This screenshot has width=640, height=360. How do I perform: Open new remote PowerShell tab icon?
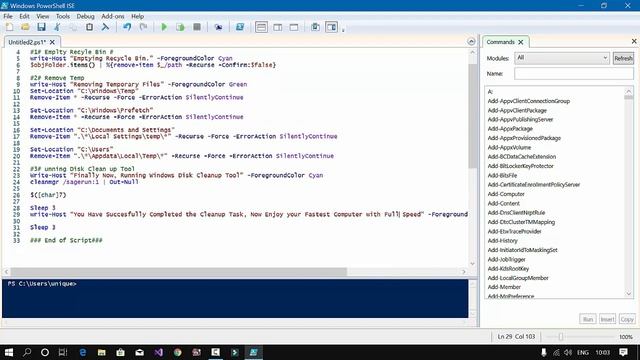coord(218,27)
